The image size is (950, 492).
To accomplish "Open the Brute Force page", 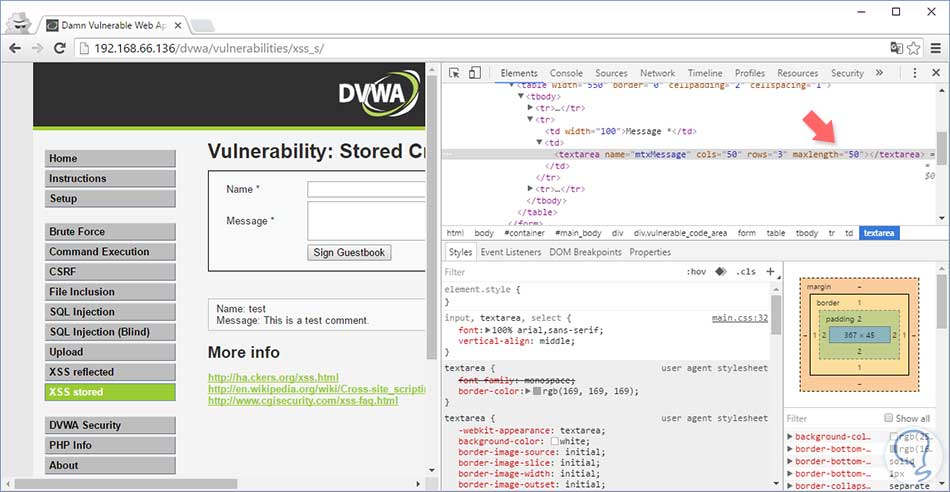I will click(110, 231).
